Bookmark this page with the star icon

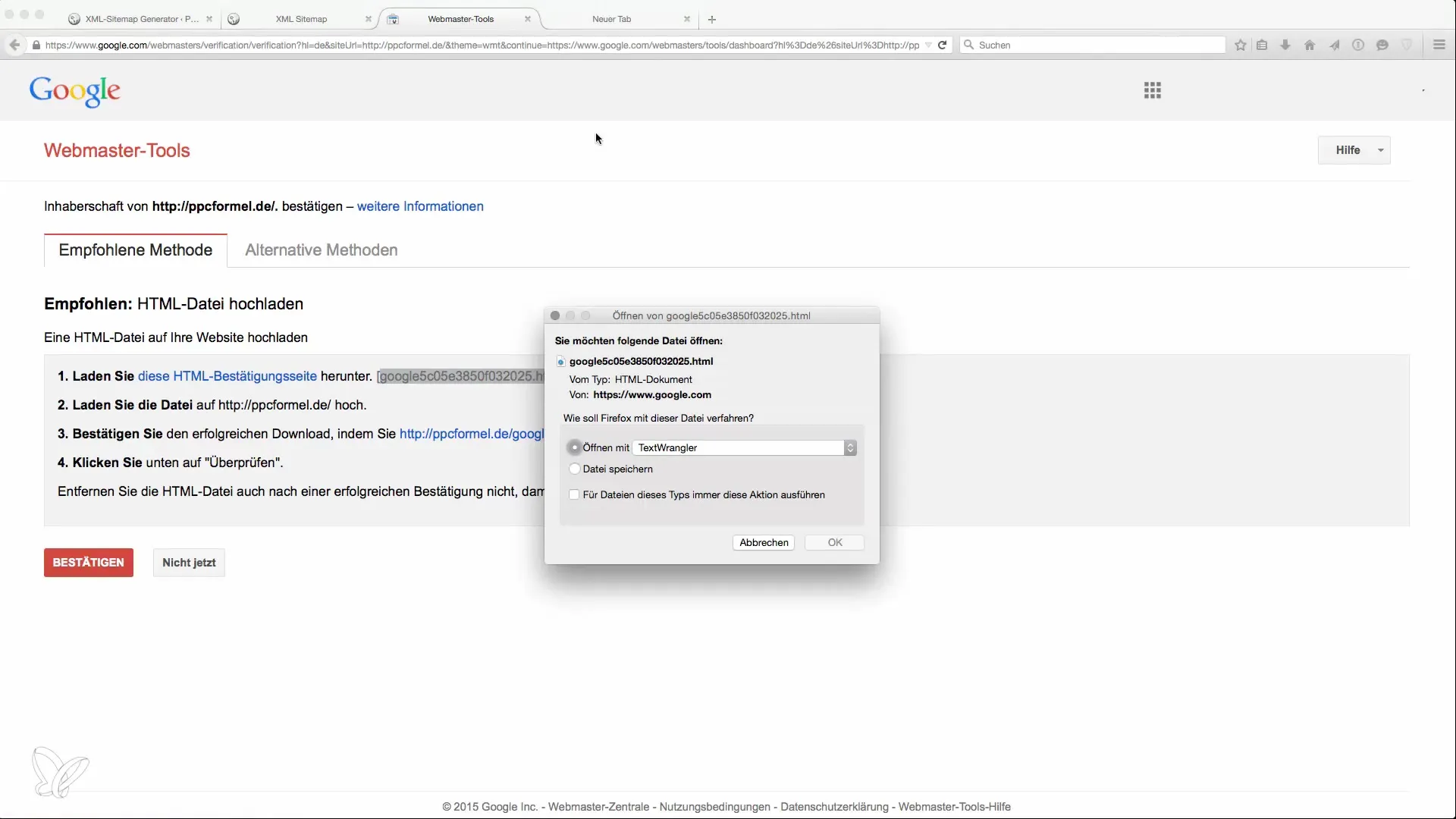(1241, 45)
